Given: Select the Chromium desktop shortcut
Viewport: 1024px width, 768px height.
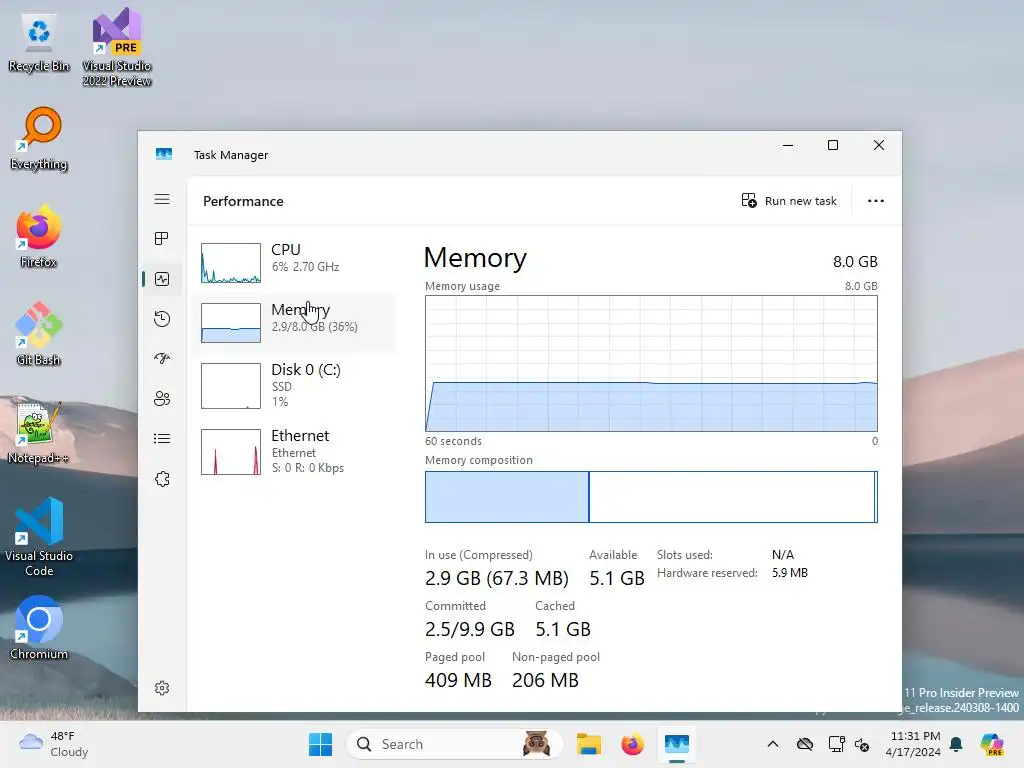Looking at the screenshot, I should click(39, 628).
